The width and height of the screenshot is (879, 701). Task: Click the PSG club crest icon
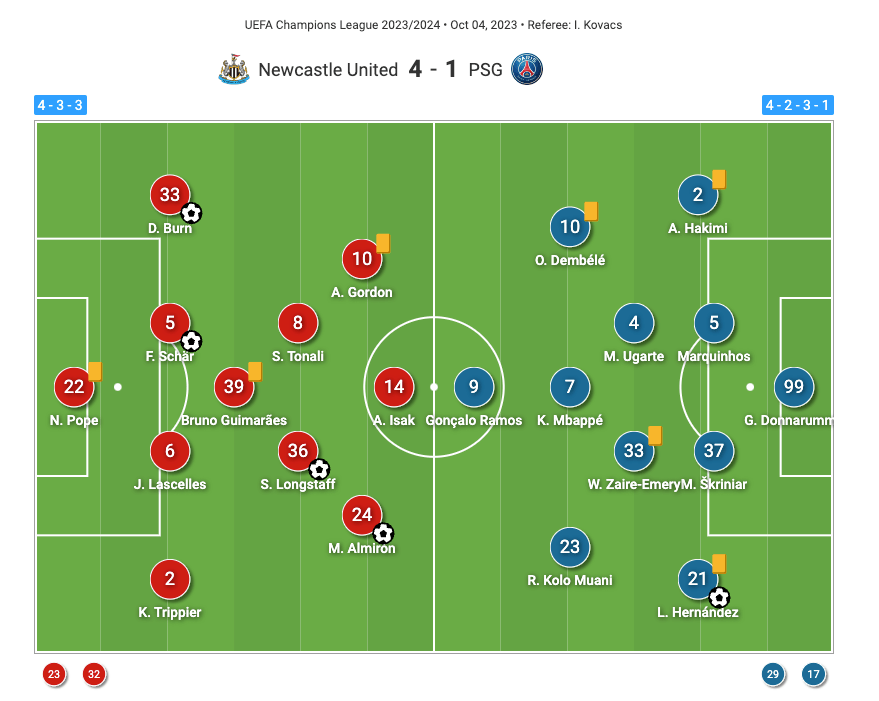(x=527, y=69)
